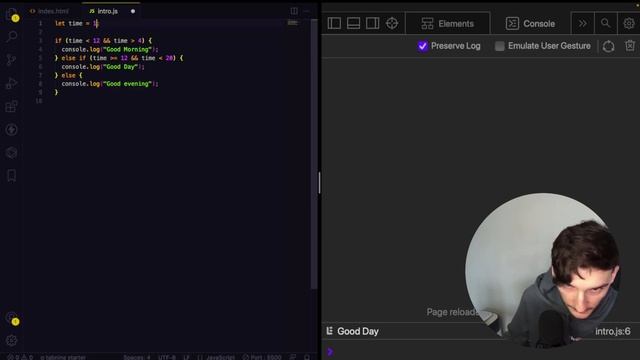Click the minimap in the code editor

pyautogui.click(x=292, y=23)
